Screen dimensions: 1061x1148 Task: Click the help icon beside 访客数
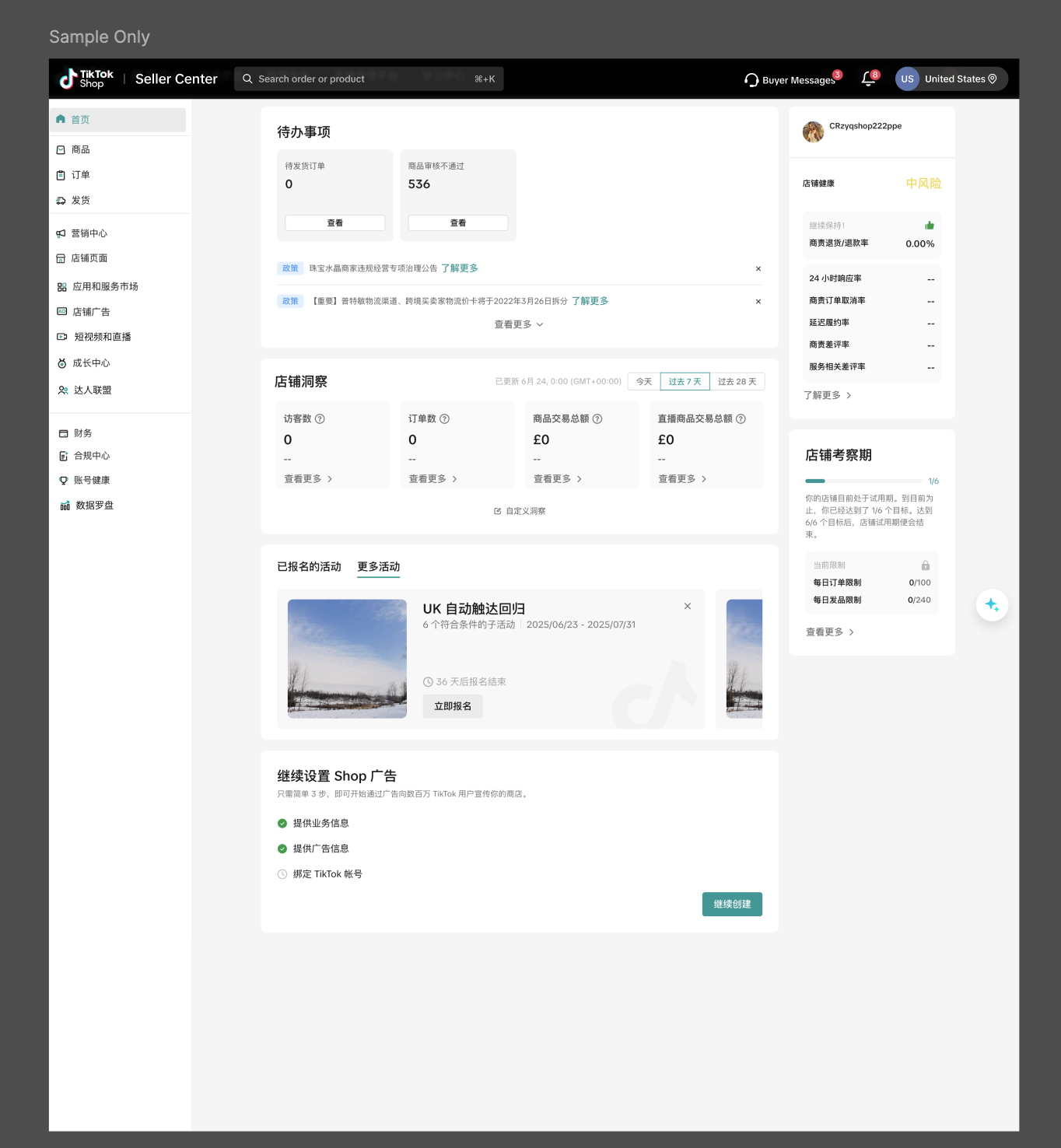click(320, 419)
